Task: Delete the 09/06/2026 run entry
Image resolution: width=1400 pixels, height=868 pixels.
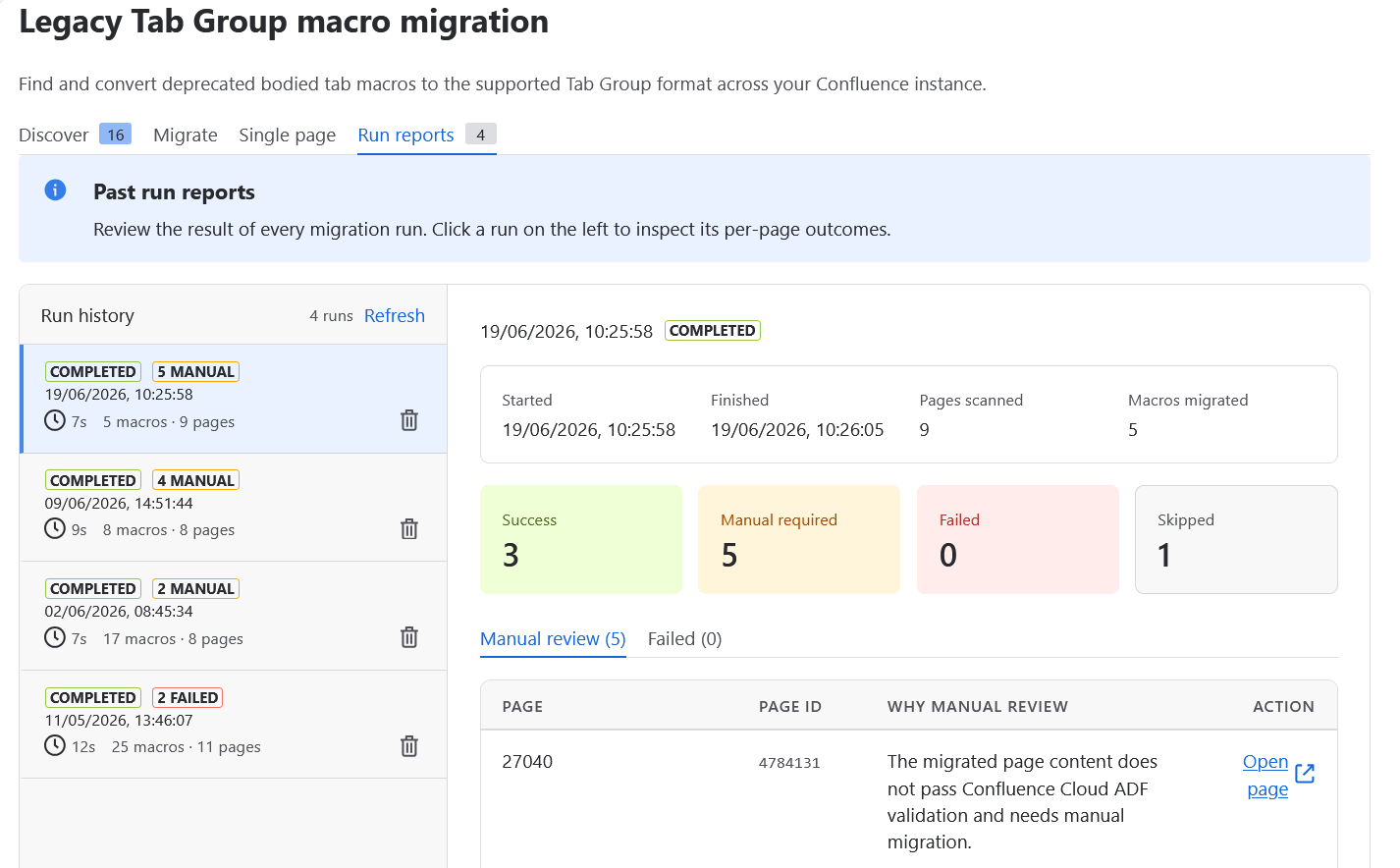Action: pos(409,529)
